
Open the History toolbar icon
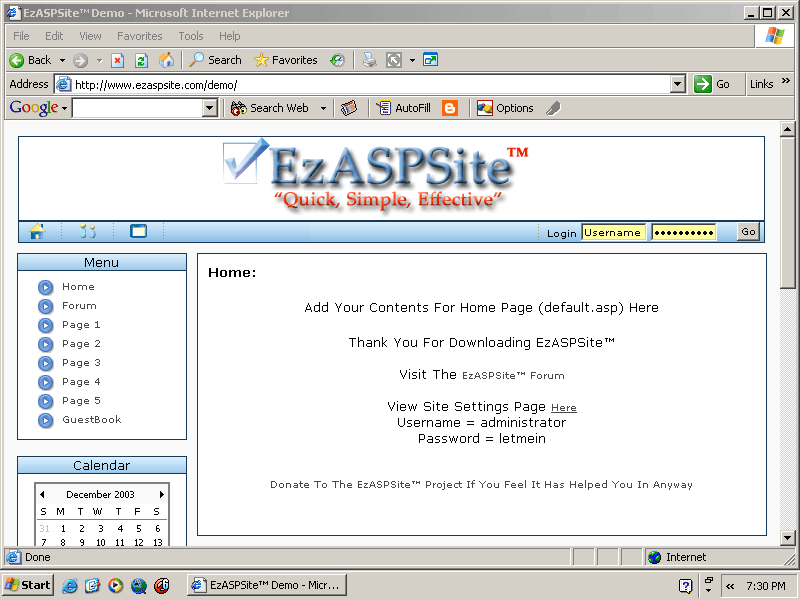pos(337,60)
